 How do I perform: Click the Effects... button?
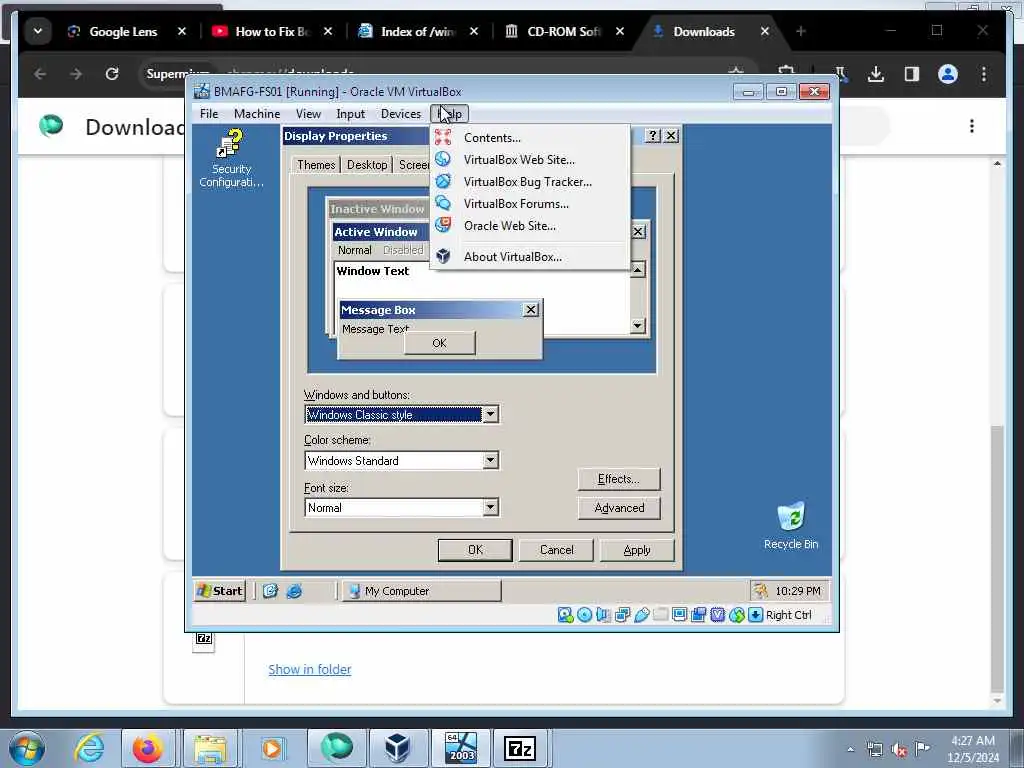click(619, 479)
